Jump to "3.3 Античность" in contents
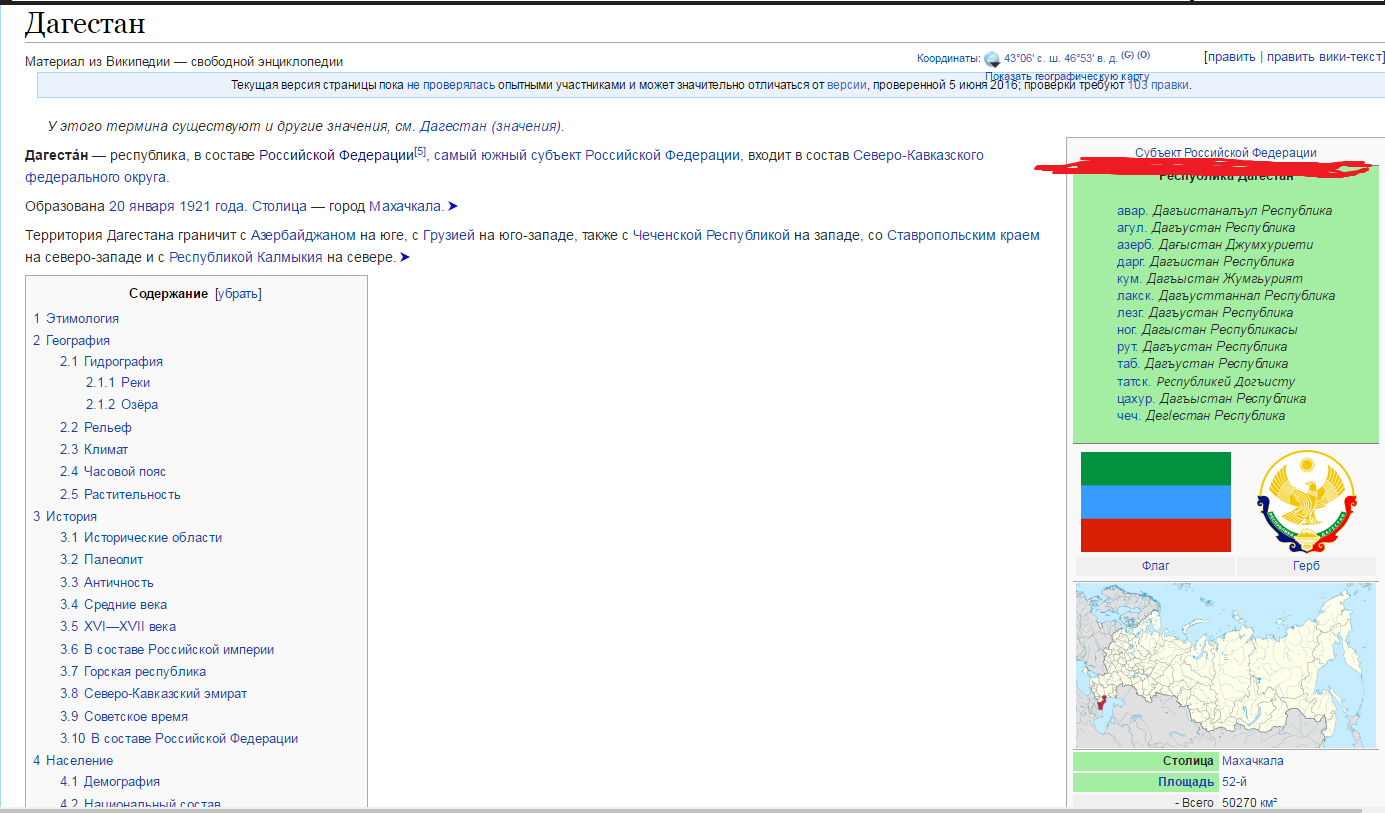The image size is (1385, 813). [107, 583]
